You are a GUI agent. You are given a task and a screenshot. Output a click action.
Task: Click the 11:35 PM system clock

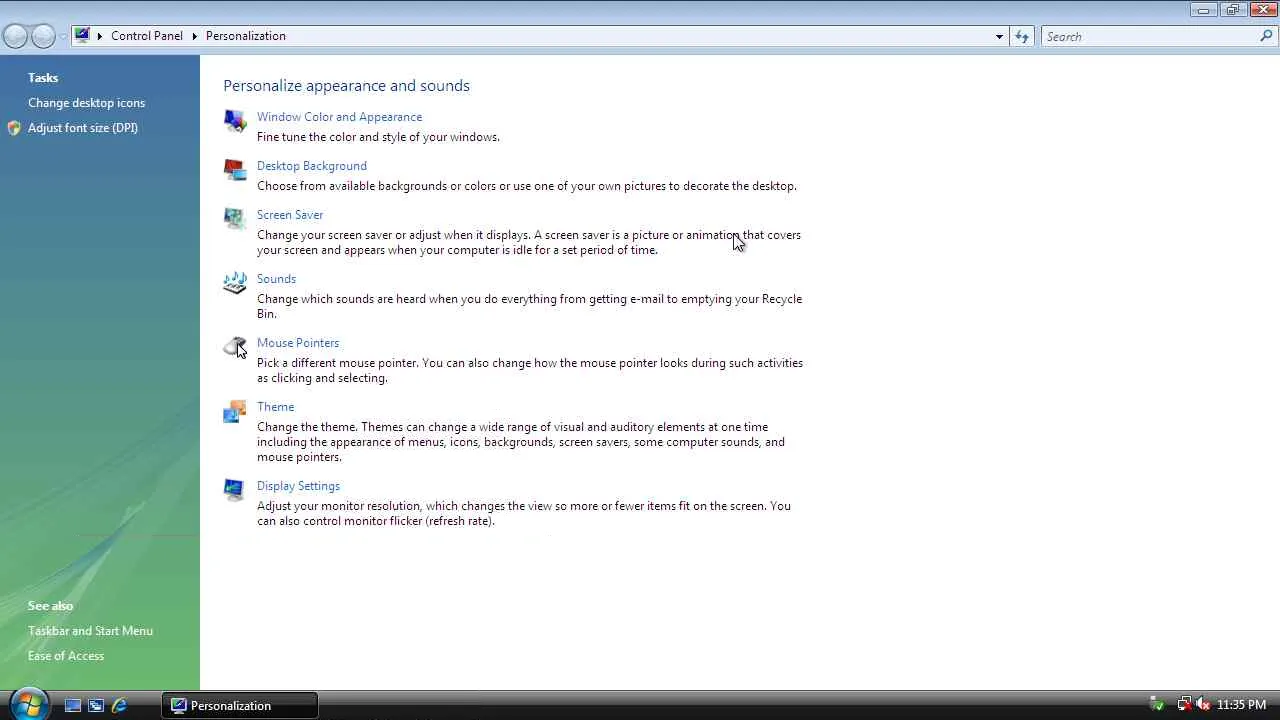(x=1241, y=705)
